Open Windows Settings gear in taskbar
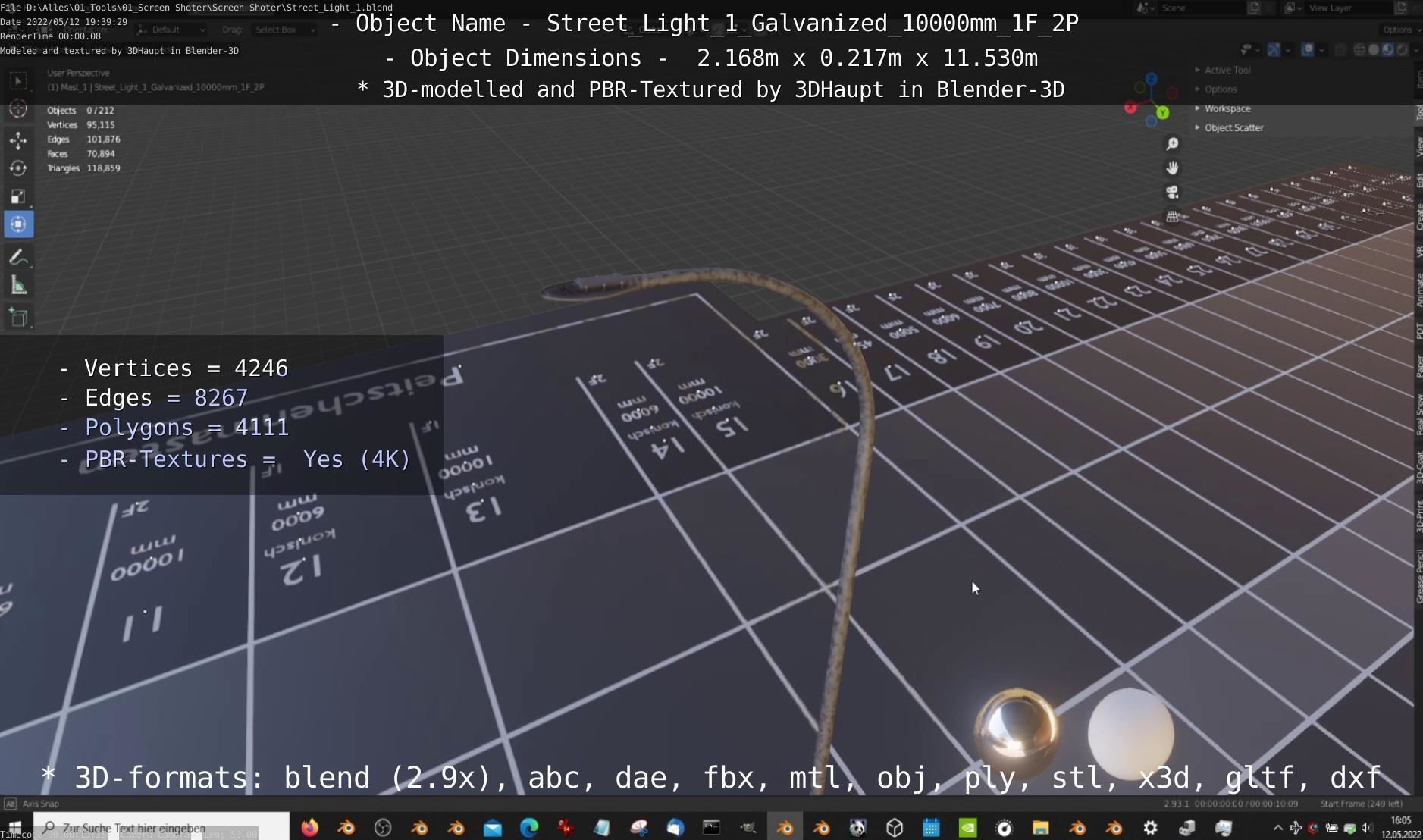The height and width of the screenshot is (840, 1423). coord(1150,828)
